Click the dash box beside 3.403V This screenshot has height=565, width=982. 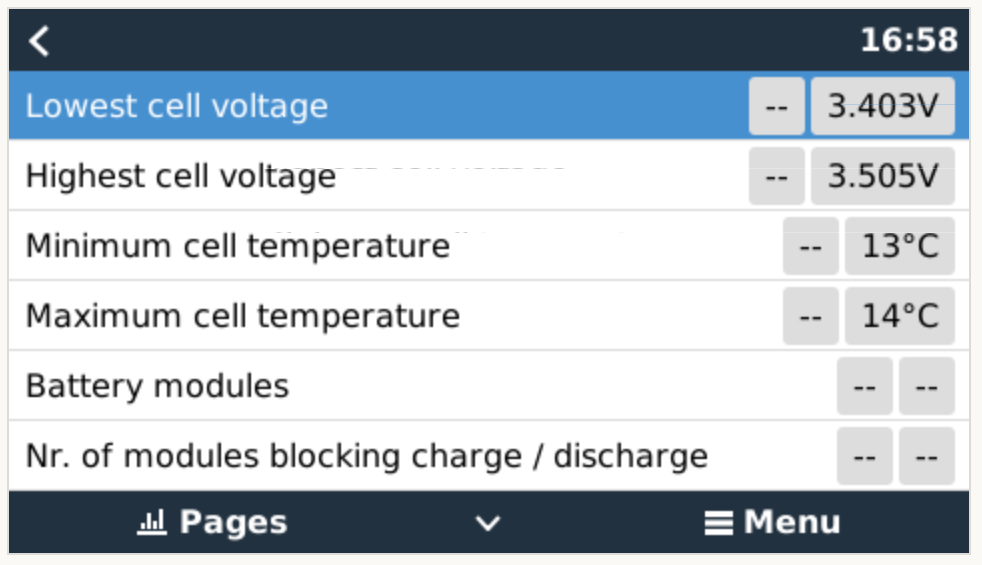776,106
